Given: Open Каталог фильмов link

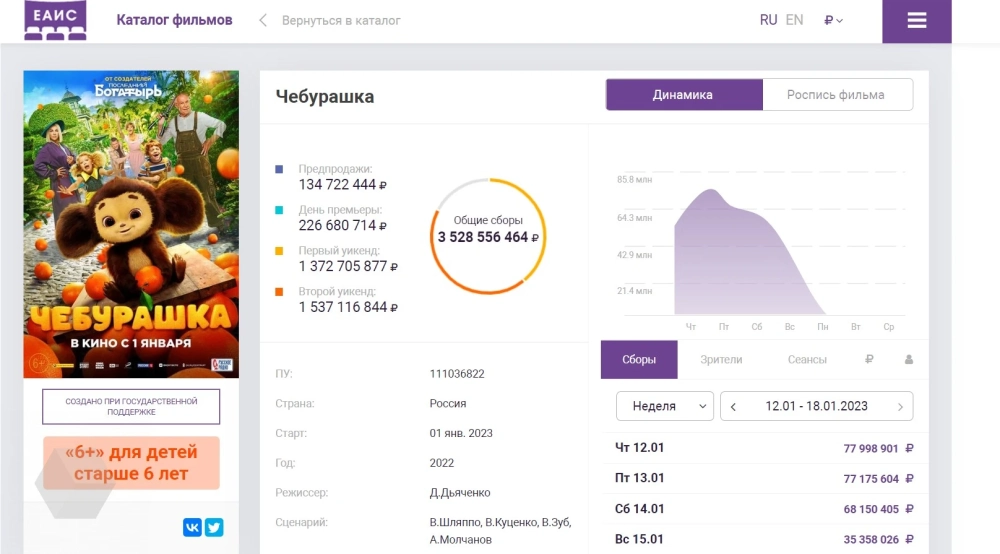Looking at the screenshot, I should pyautogui.click(x=174, y=20).
